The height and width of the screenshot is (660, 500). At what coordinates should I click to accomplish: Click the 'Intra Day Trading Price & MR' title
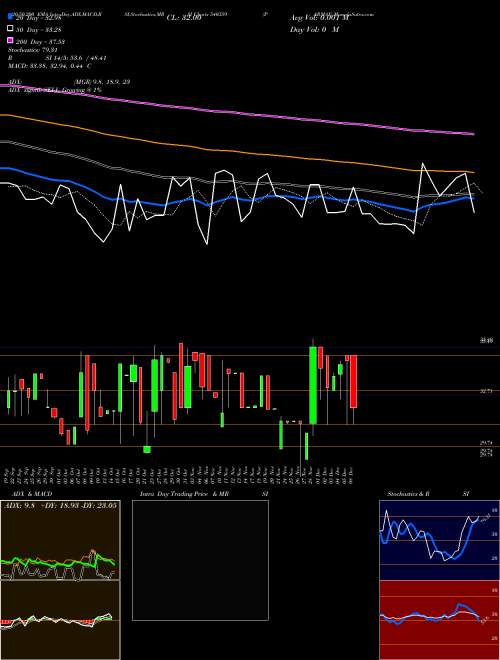184,494
